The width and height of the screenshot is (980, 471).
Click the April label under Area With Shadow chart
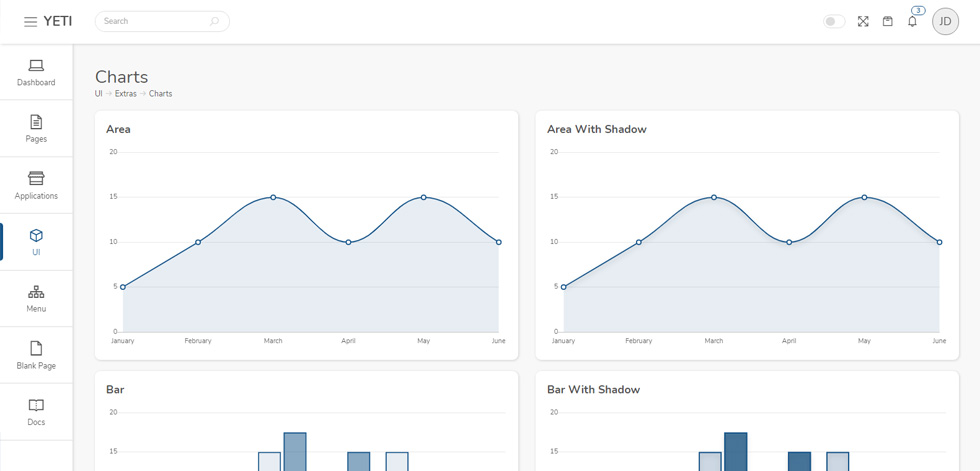pos(789,341)
